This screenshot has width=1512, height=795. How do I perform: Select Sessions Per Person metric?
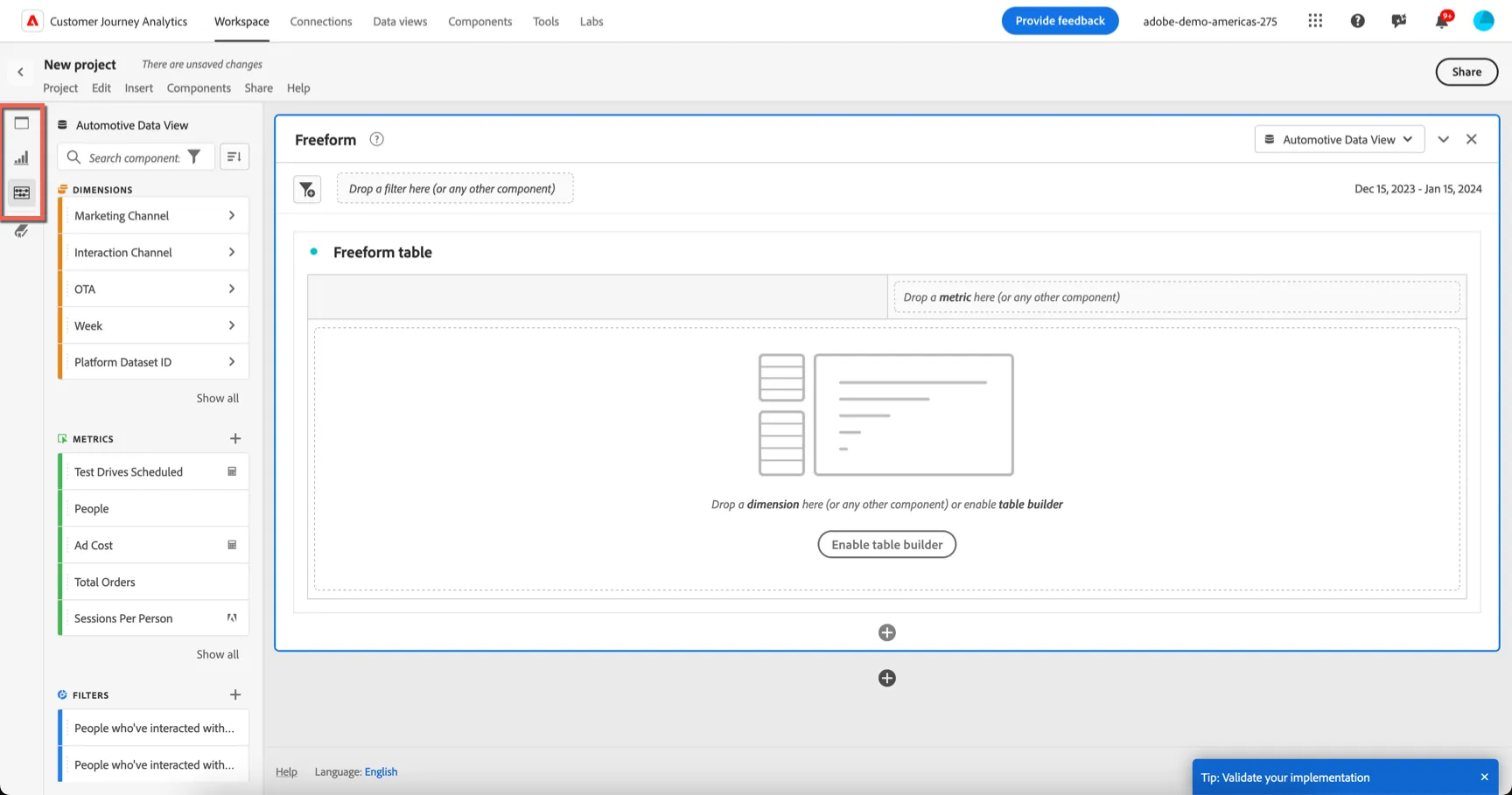154,618
